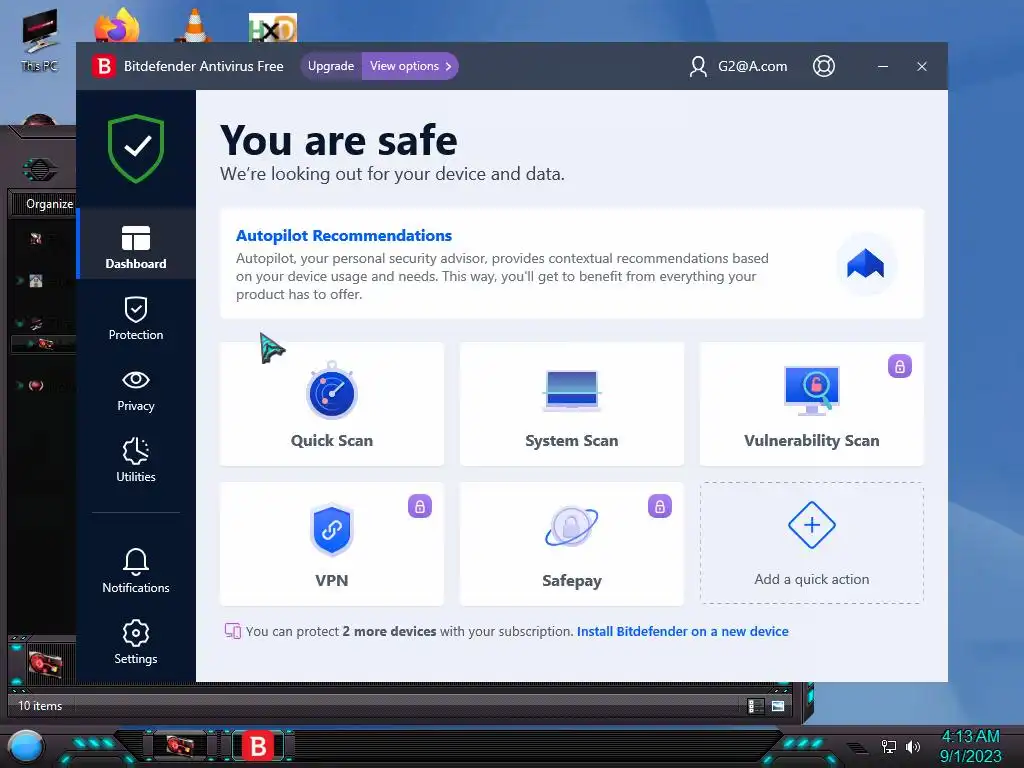Go to the Protection section
Screen dimensions: 1024x768
coord(136,318)
